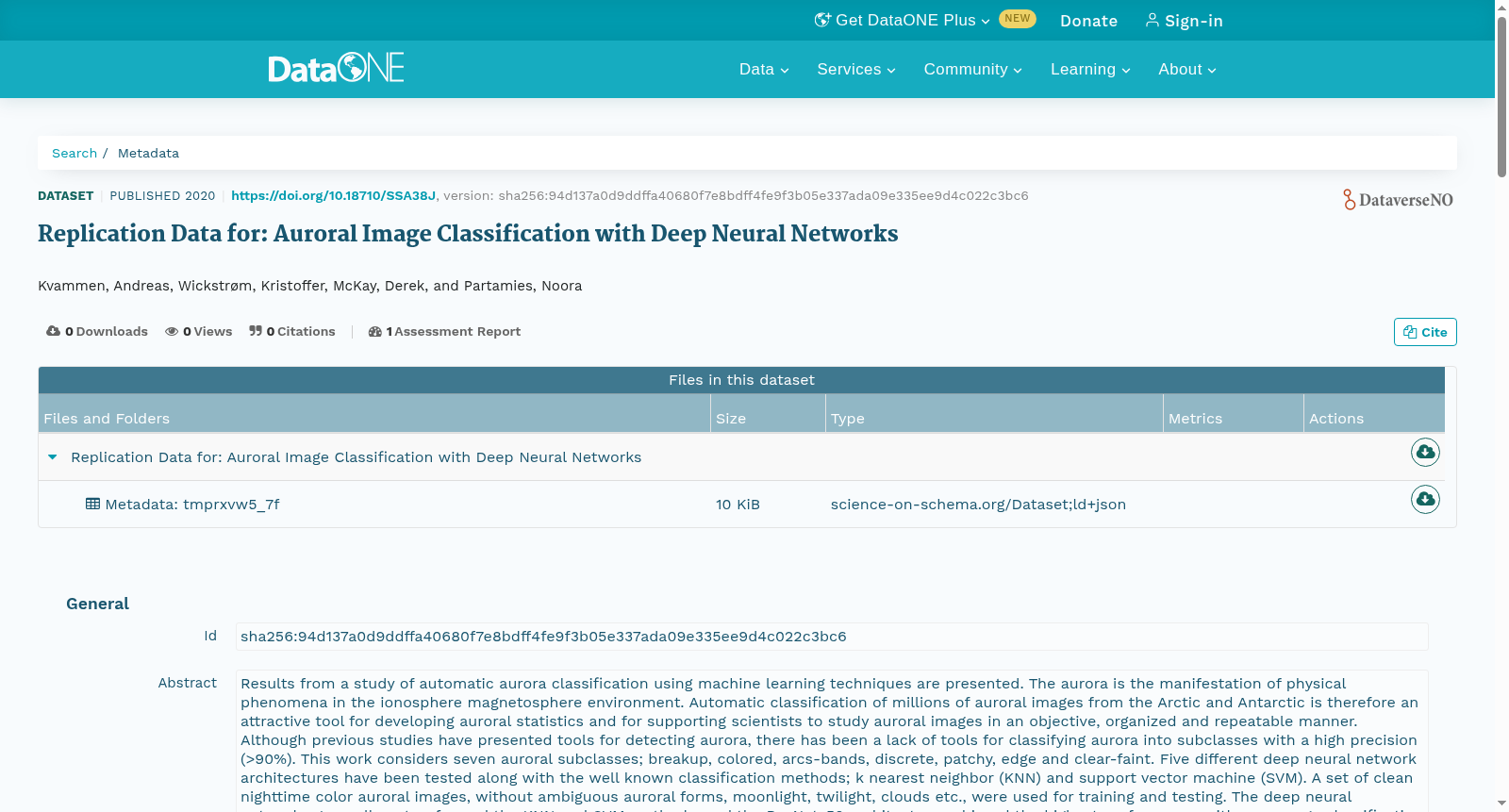The height and width of the screenshot is (812, 1509).
Task: Open the Community dropdown
Action: pyautogui.click(x=973, y=69)
